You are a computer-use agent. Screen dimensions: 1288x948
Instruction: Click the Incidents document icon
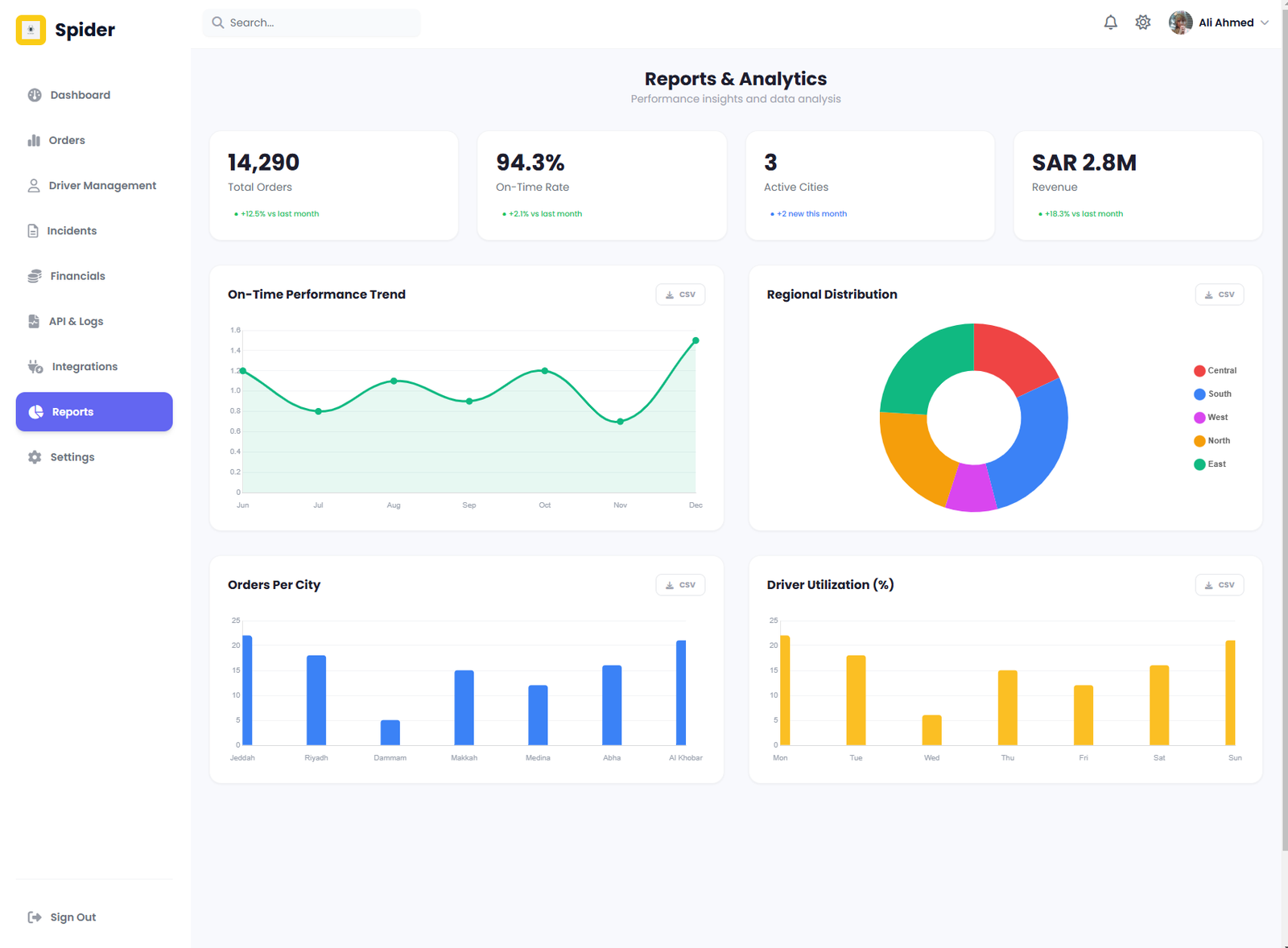point(33,231)
